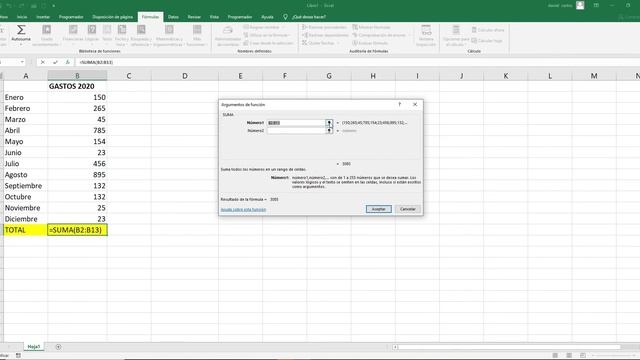Select the Septiembre cell

[x=25, y=186]
